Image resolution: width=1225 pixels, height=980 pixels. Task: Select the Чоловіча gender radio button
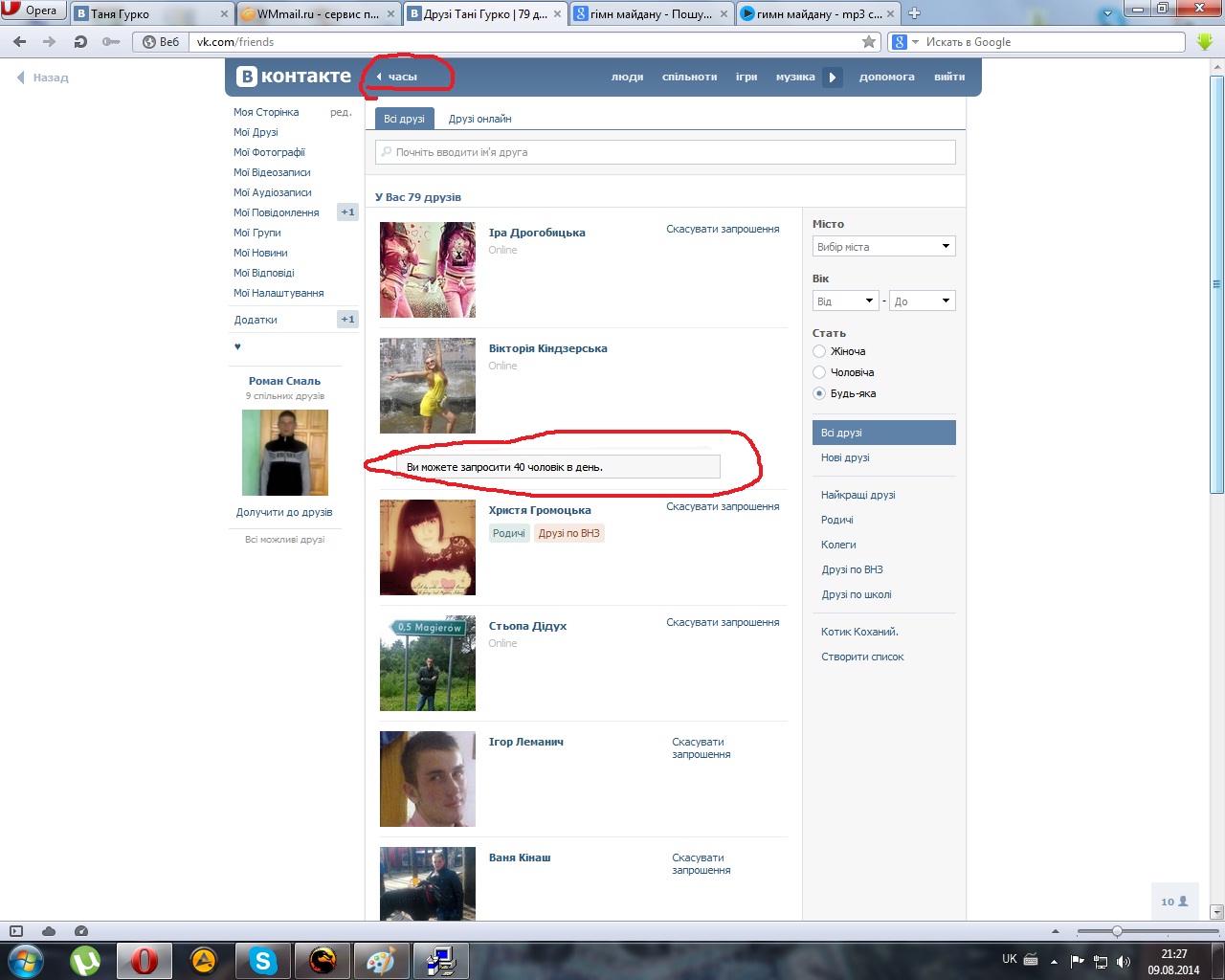(819, 372)
